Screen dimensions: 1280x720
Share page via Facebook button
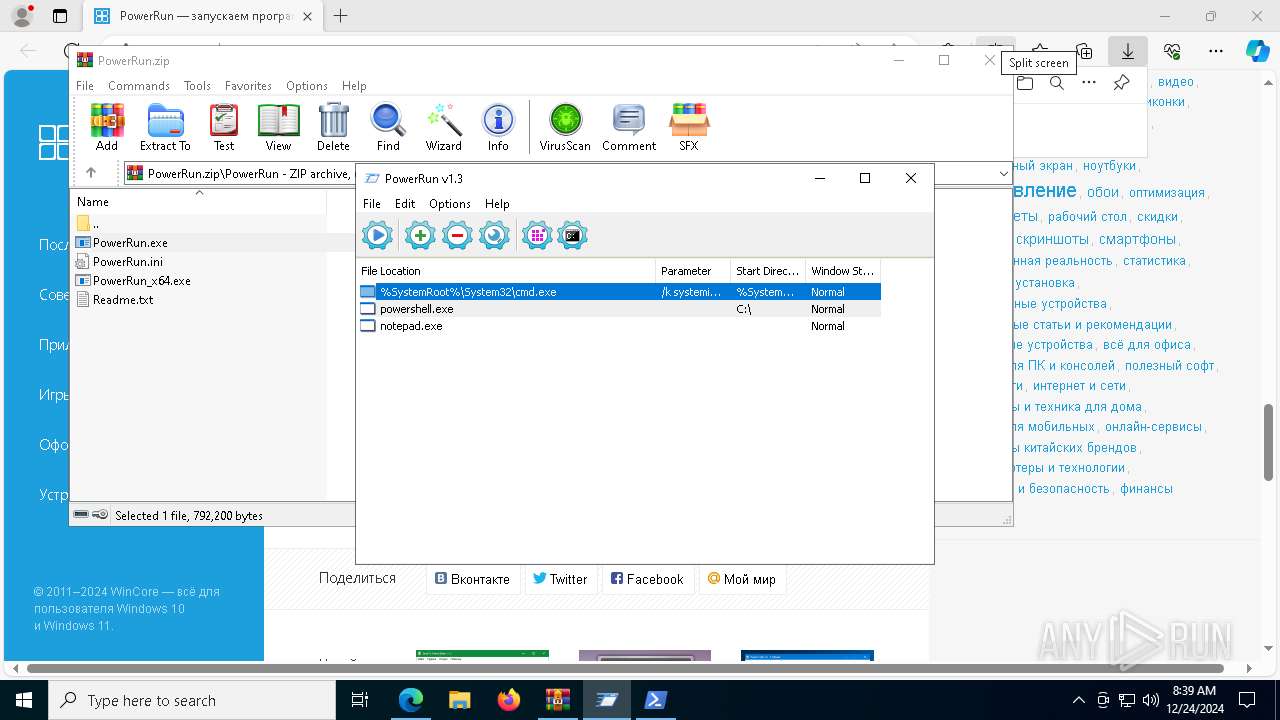(x=647, y=579)
